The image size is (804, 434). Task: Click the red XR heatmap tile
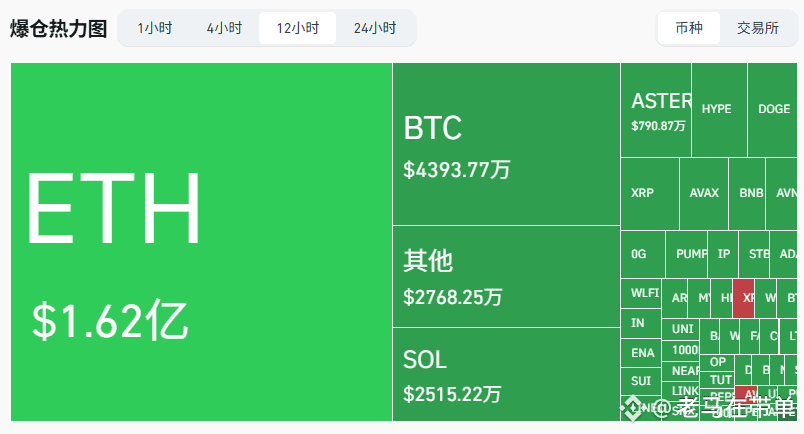coord(743,299)
